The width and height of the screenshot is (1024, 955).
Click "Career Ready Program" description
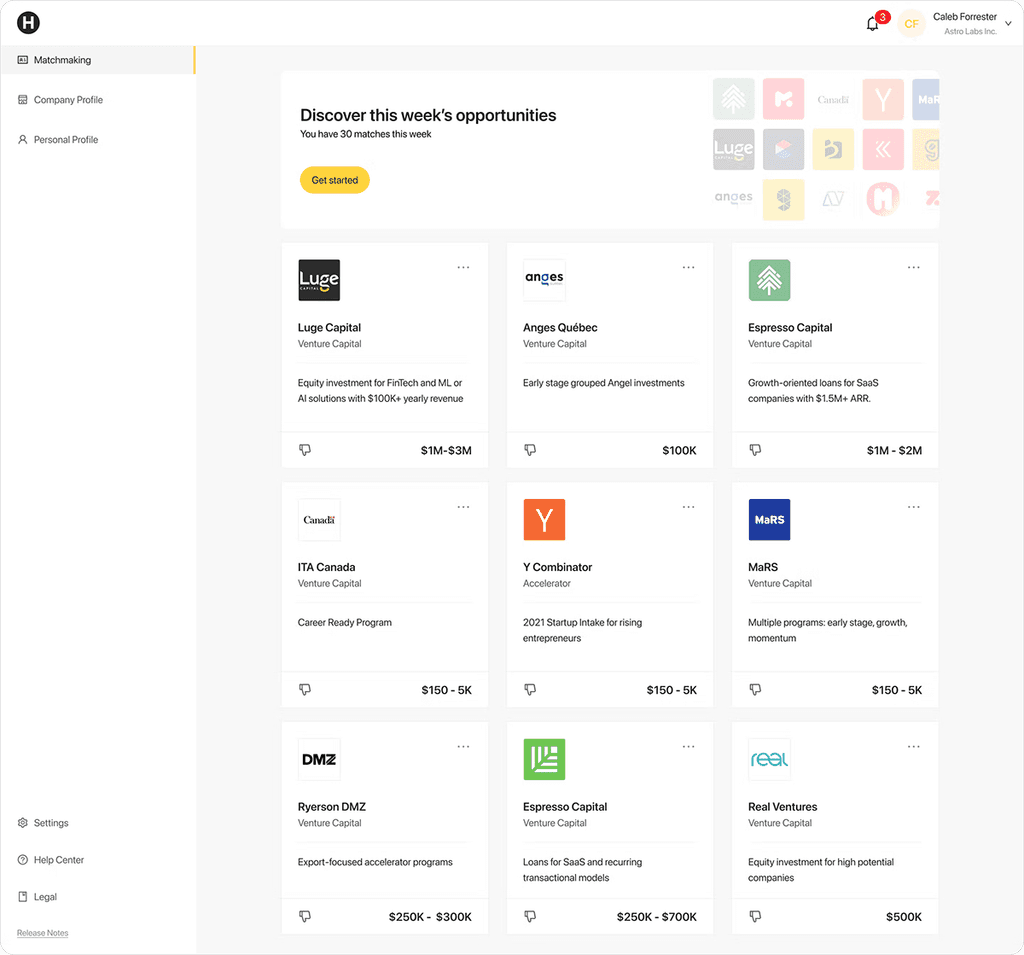tap(345, 623)
